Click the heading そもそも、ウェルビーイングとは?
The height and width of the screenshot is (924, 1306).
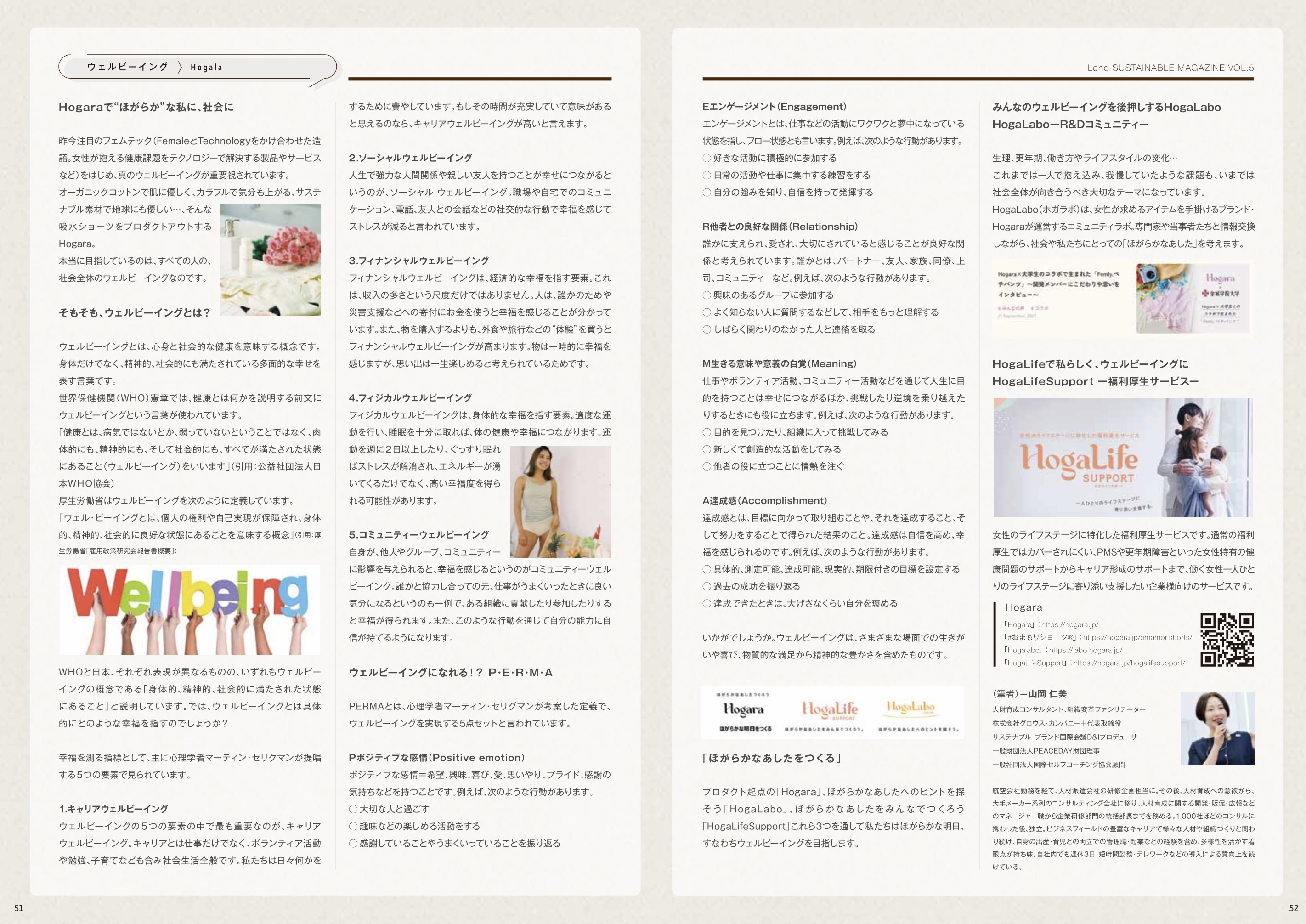(x=134, y=312)
